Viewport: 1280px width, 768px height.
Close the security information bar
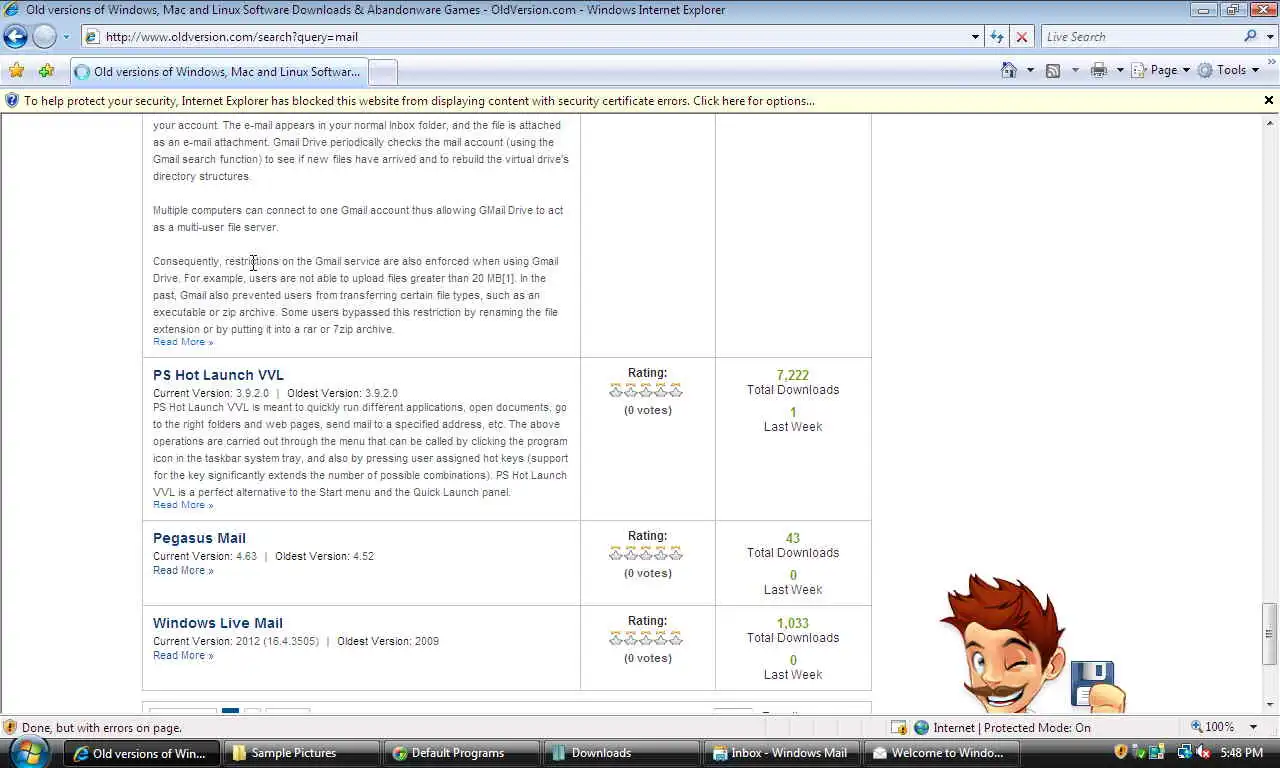(x=1269, y=100)
